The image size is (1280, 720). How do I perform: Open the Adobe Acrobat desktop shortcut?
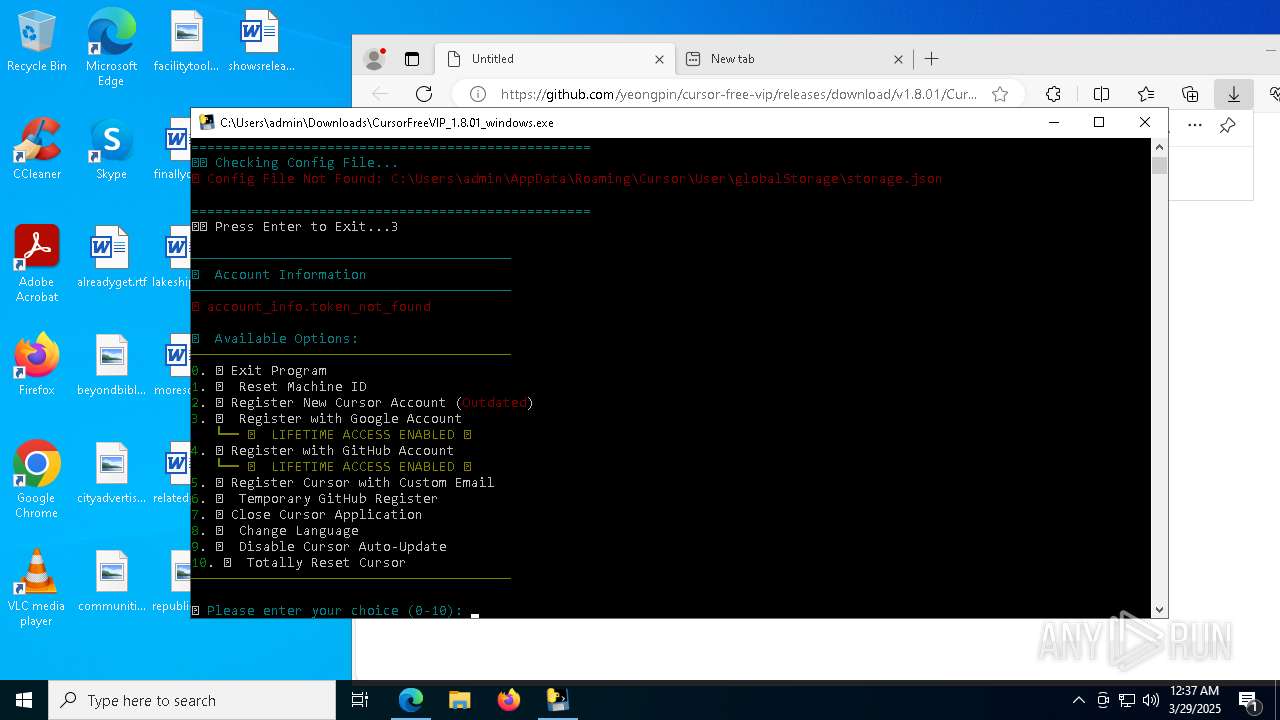37,264
